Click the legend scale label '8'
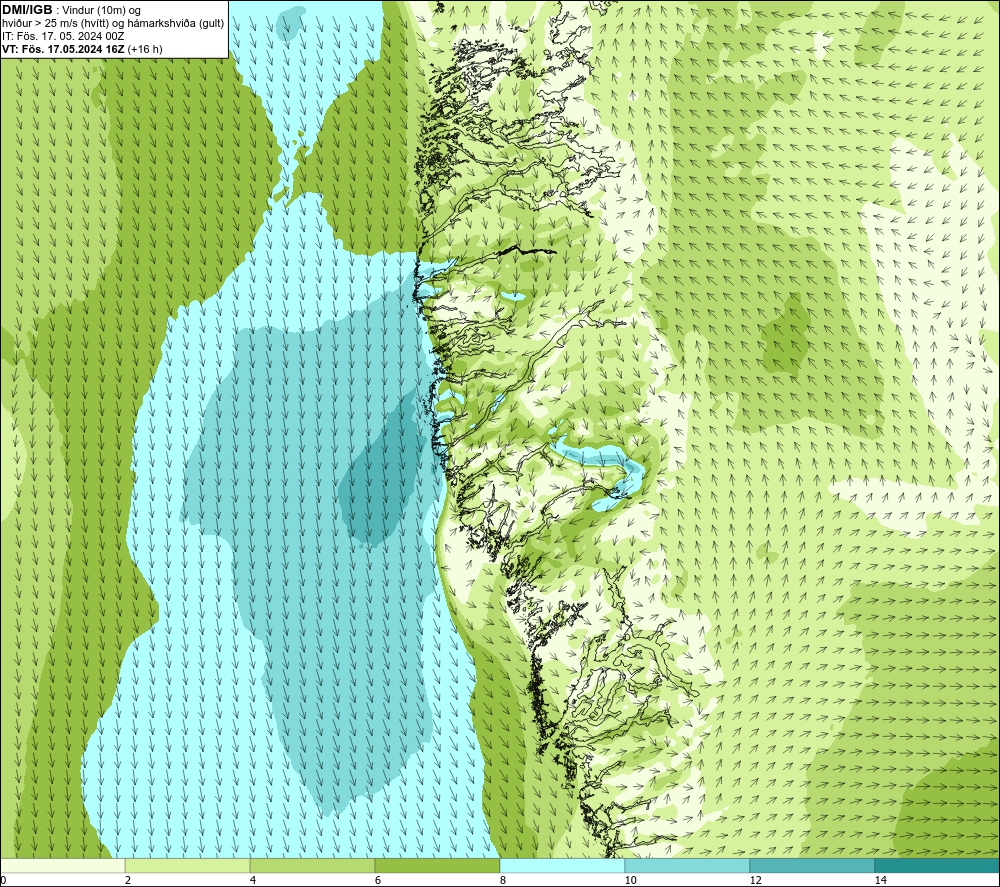Viewport: 1000px width, 887px height. 503,881
